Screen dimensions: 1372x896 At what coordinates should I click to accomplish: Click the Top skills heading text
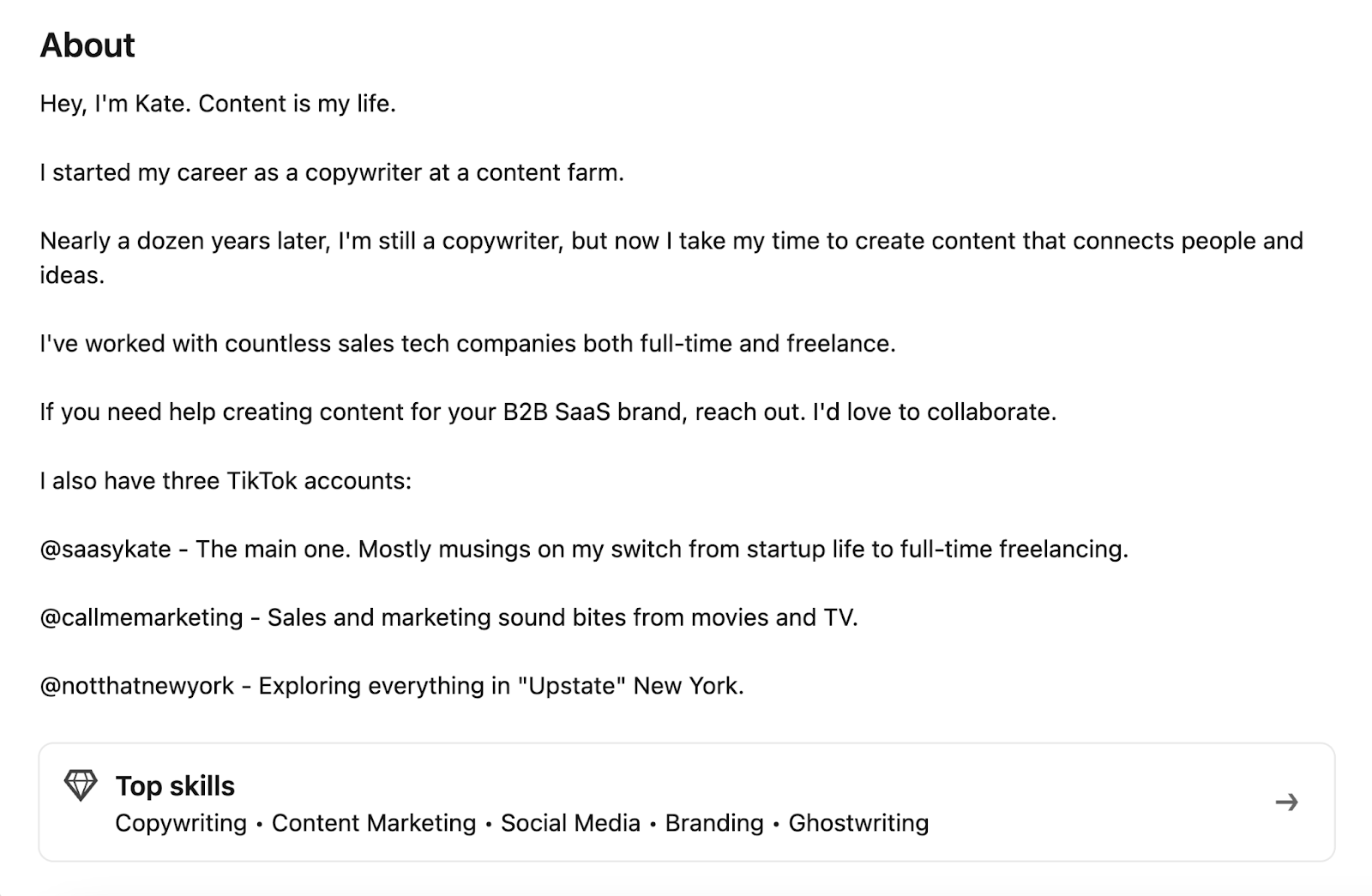(175, 785)
